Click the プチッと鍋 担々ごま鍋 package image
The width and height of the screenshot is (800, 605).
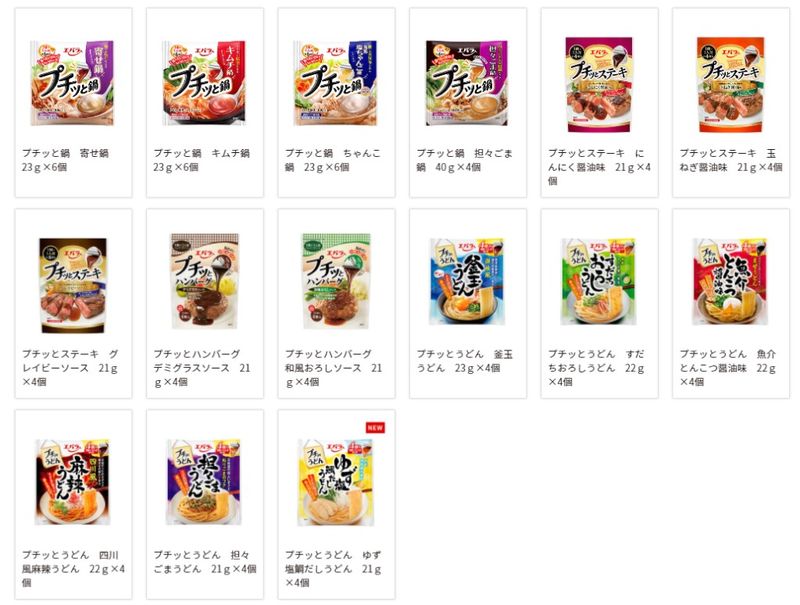[467, 83]
